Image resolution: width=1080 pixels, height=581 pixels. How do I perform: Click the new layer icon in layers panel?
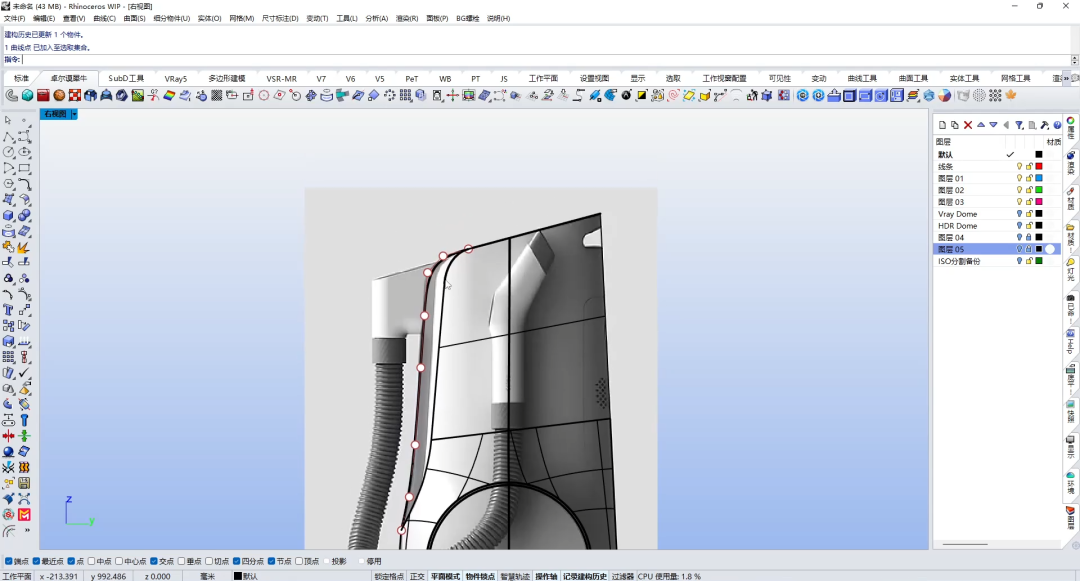[942, 125]
